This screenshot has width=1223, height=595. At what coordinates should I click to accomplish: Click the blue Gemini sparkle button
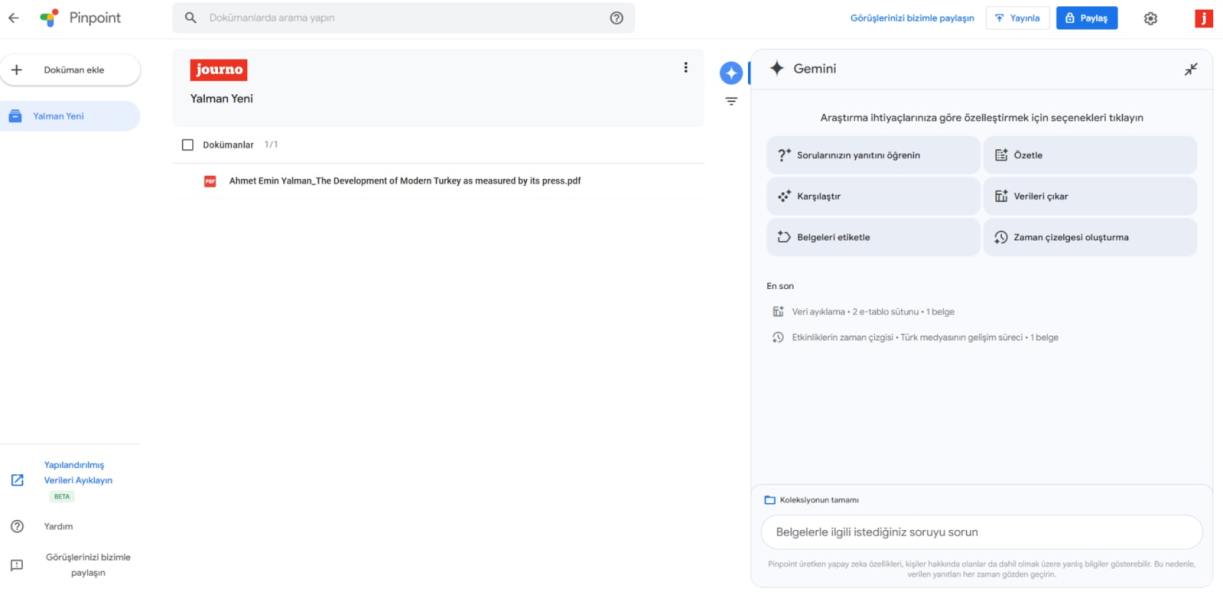(x=731, y=73)
